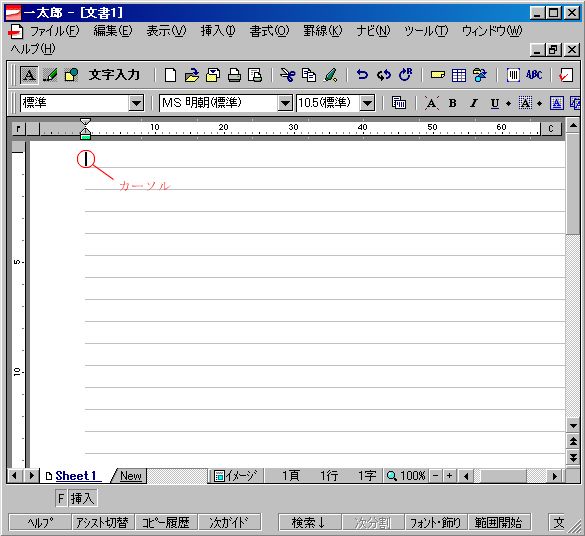Click the ヘルプ function key button

40,523
